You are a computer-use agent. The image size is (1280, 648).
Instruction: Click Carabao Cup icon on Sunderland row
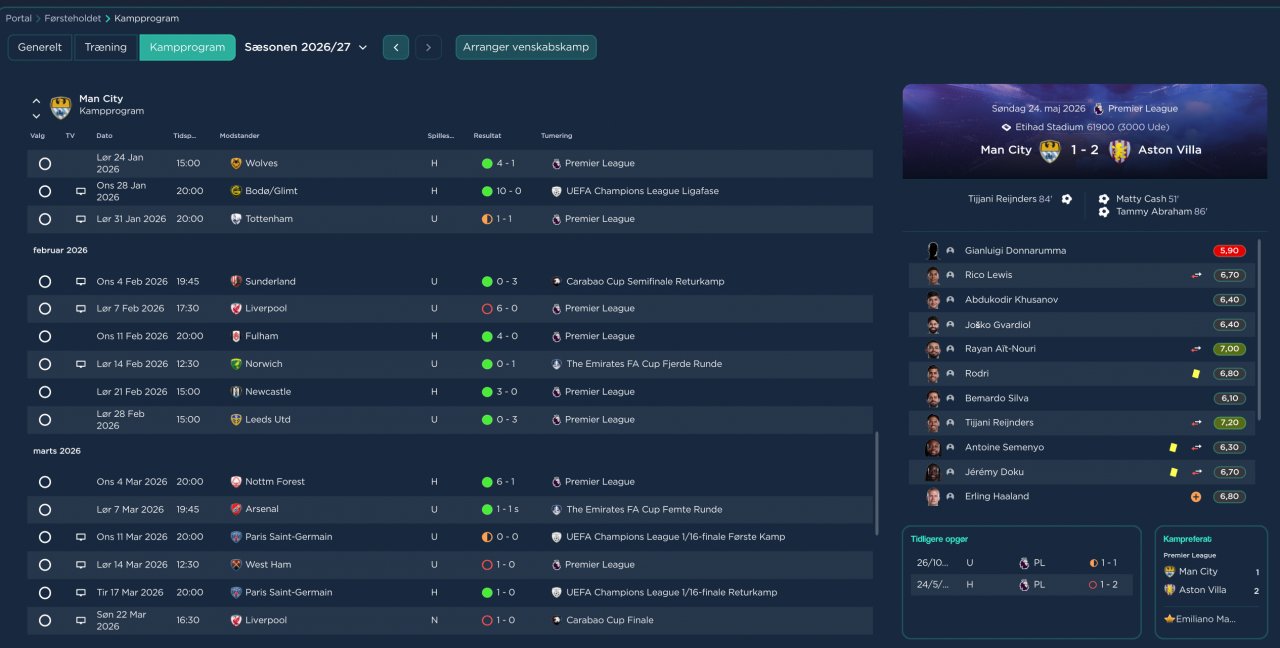pos(556,282)
